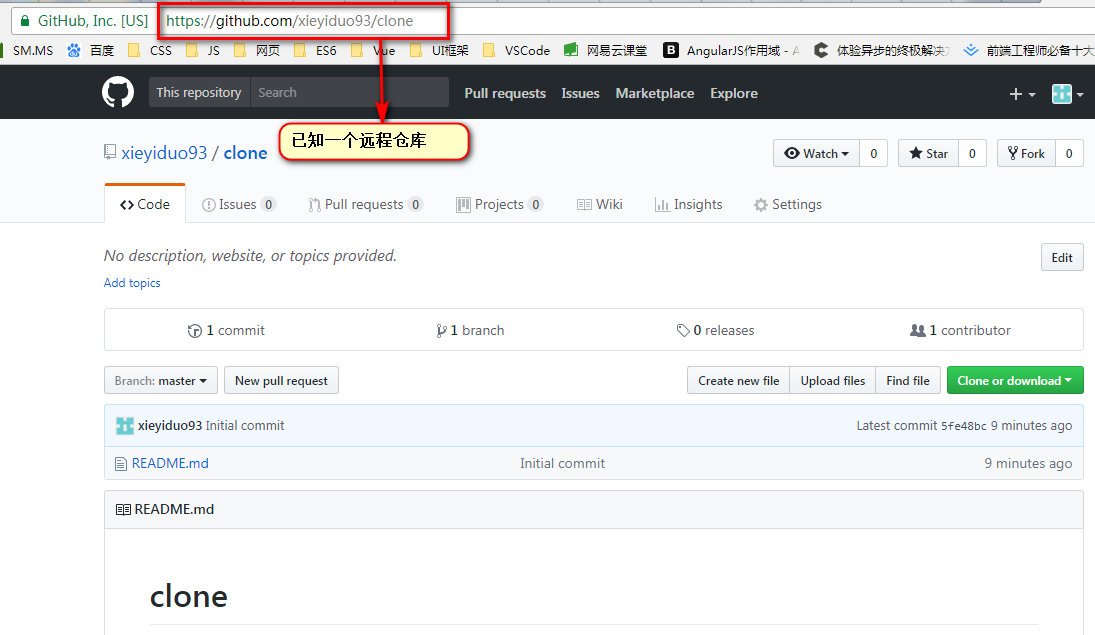Fork the clone repository
The image size is (1095, 635).
(x=1026, y=154)
